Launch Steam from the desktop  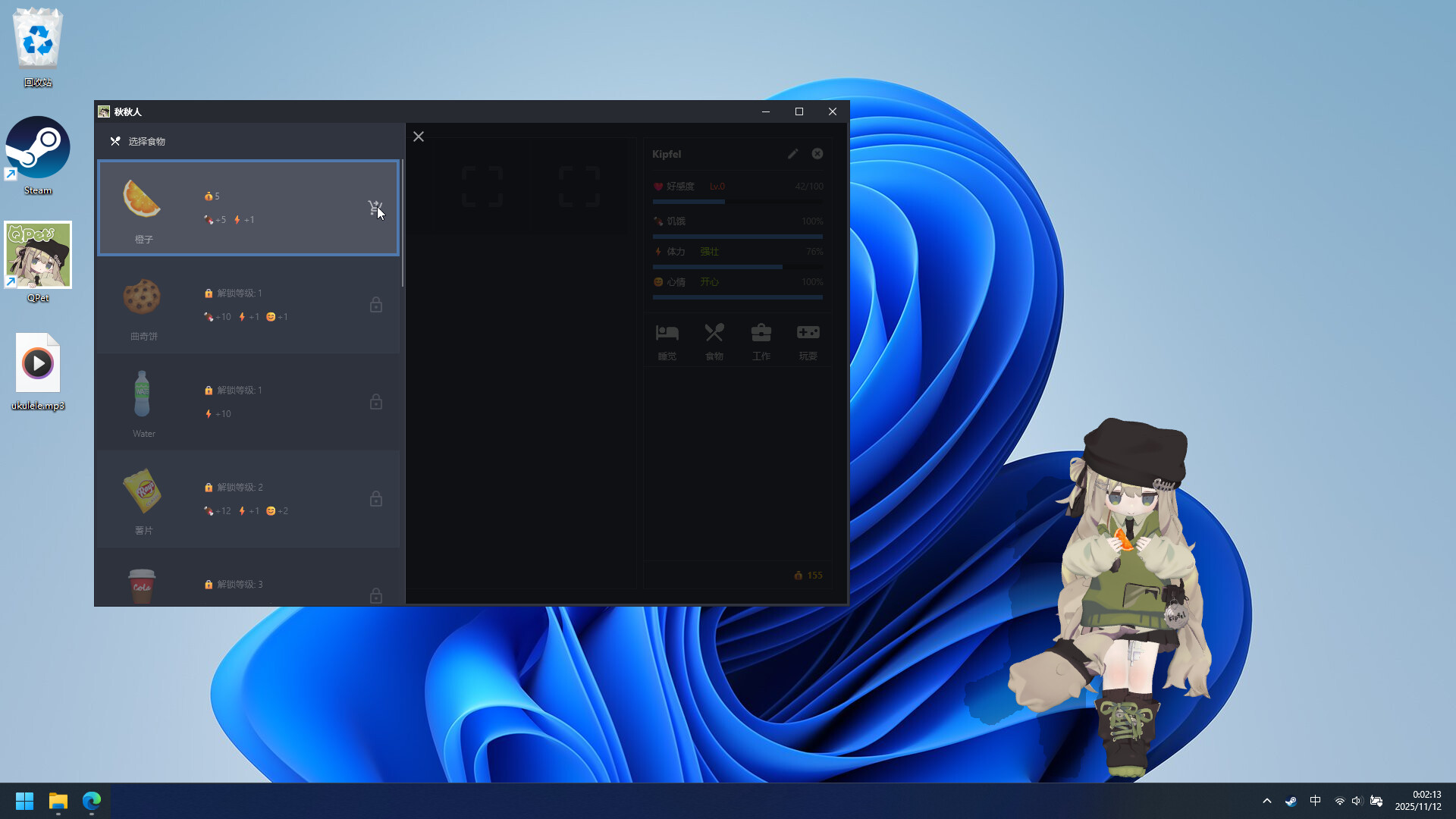click(x=37, y=147)
